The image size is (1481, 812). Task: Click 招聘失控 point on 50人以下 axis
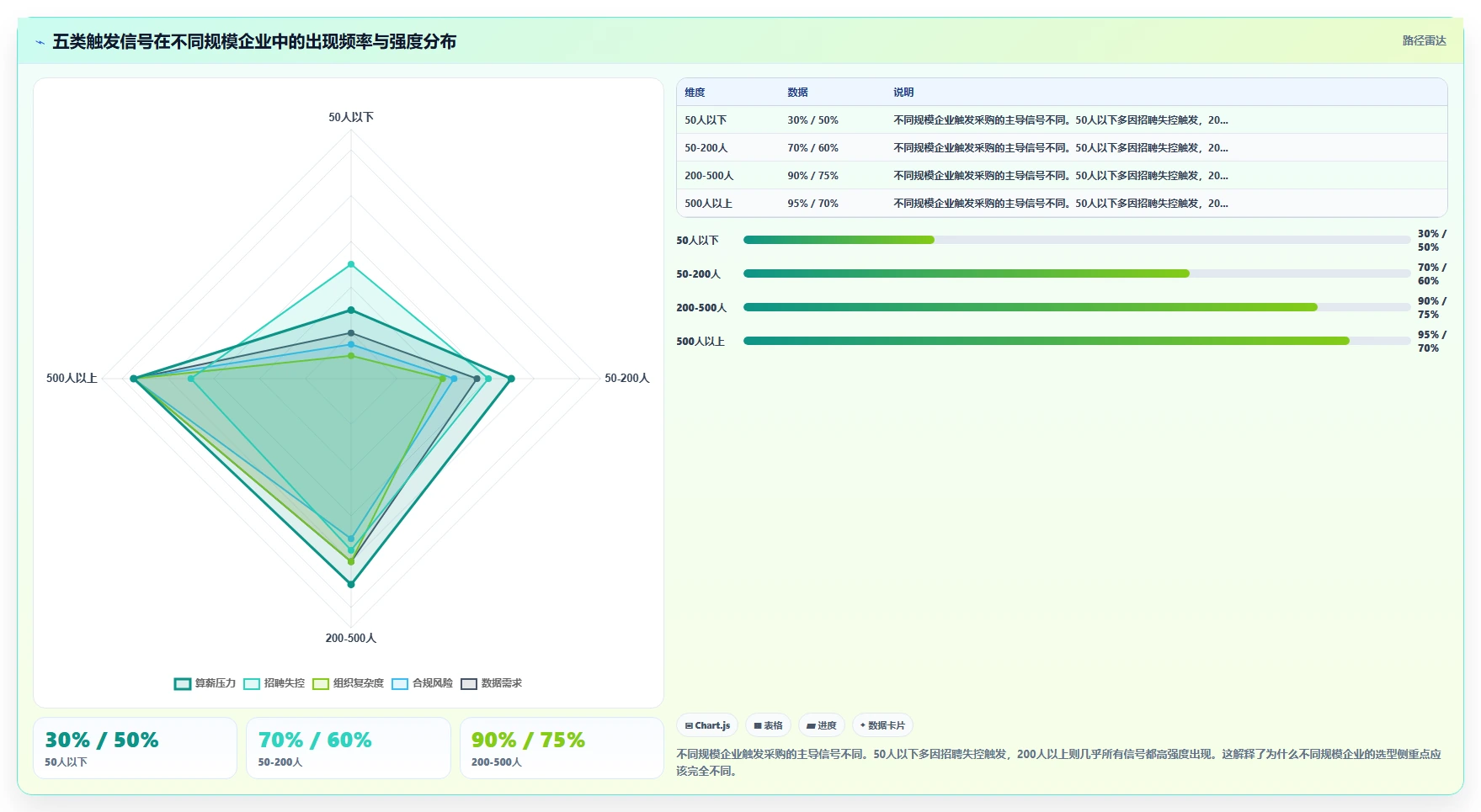351,264
